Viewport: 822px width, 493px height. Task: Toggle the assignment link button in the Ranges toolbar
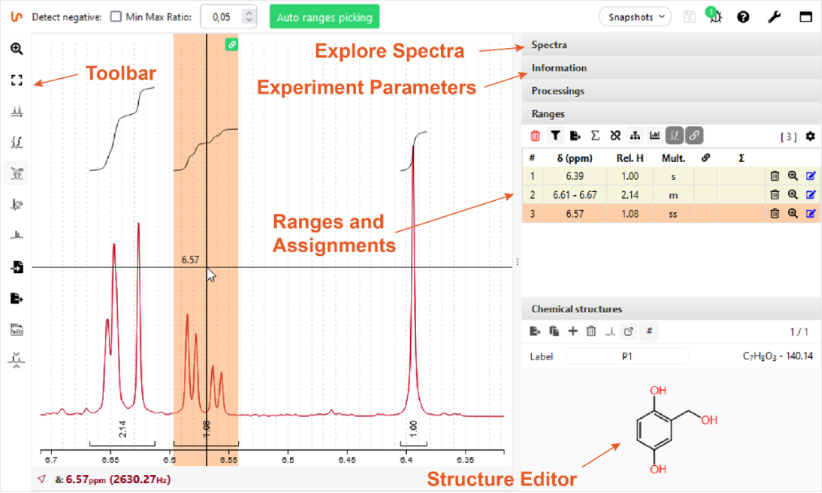694,135
